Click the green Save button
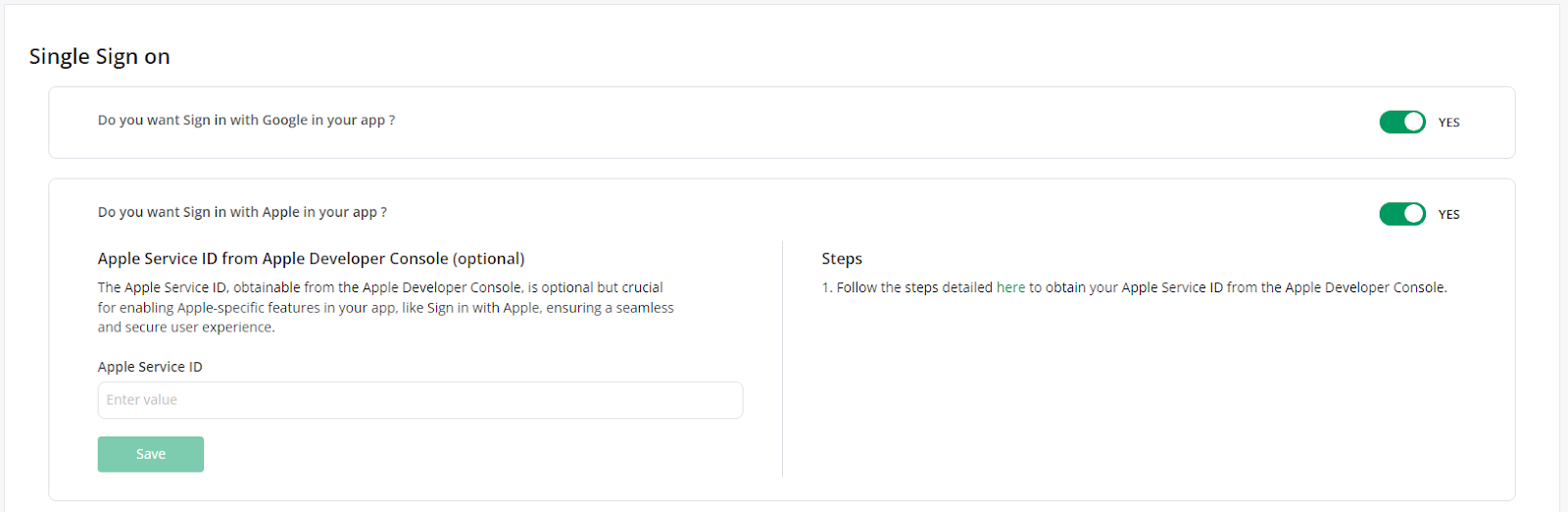This screenshot has width=1568, height=512. tap(151, 454)
